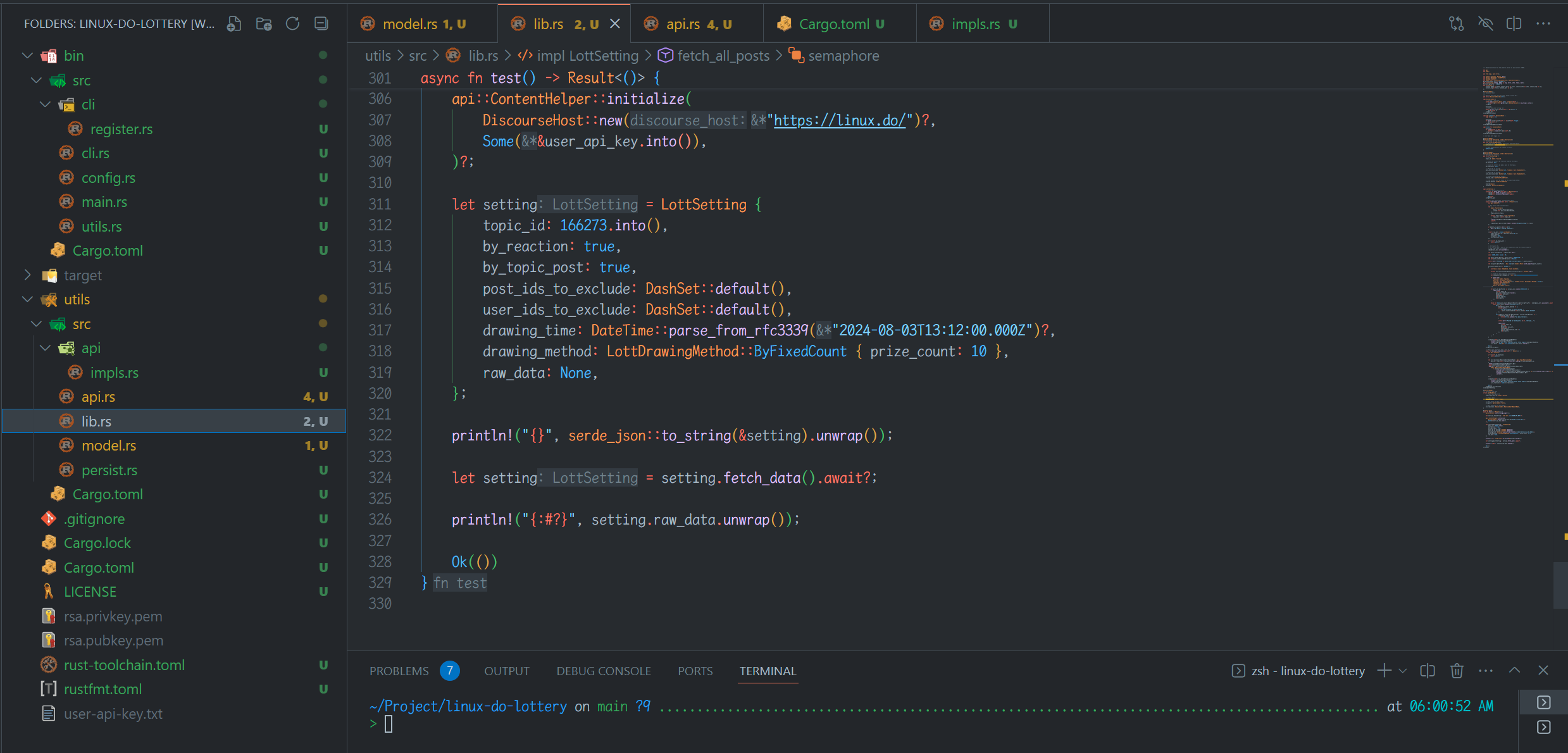Split the terminal pane
The height and width of the screenshot is (753, 1568).
tap(1428, 671)
